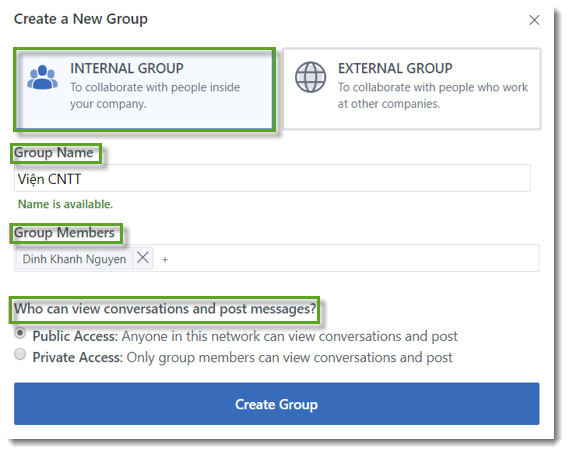Click the plus sign to add members
The height and width of the screenshot is (454, 569).
tap(165, 259)
